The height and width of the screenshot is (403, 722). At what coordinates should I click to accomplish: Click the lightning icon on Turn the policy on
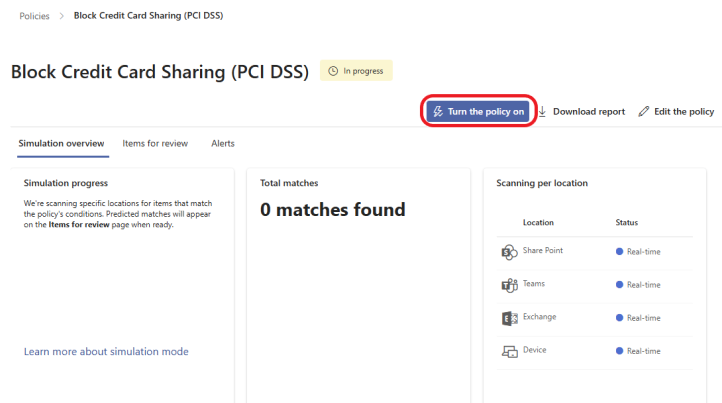[x=438, y=111]
